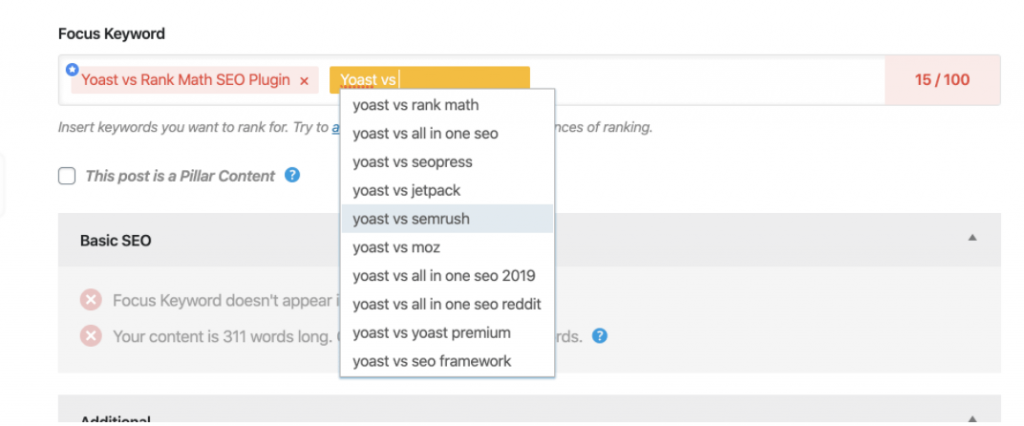Remove the Yoast vs Rank Math keyword tag
The height and width of the screenshot is (426, 1024).
coord(304,80)
